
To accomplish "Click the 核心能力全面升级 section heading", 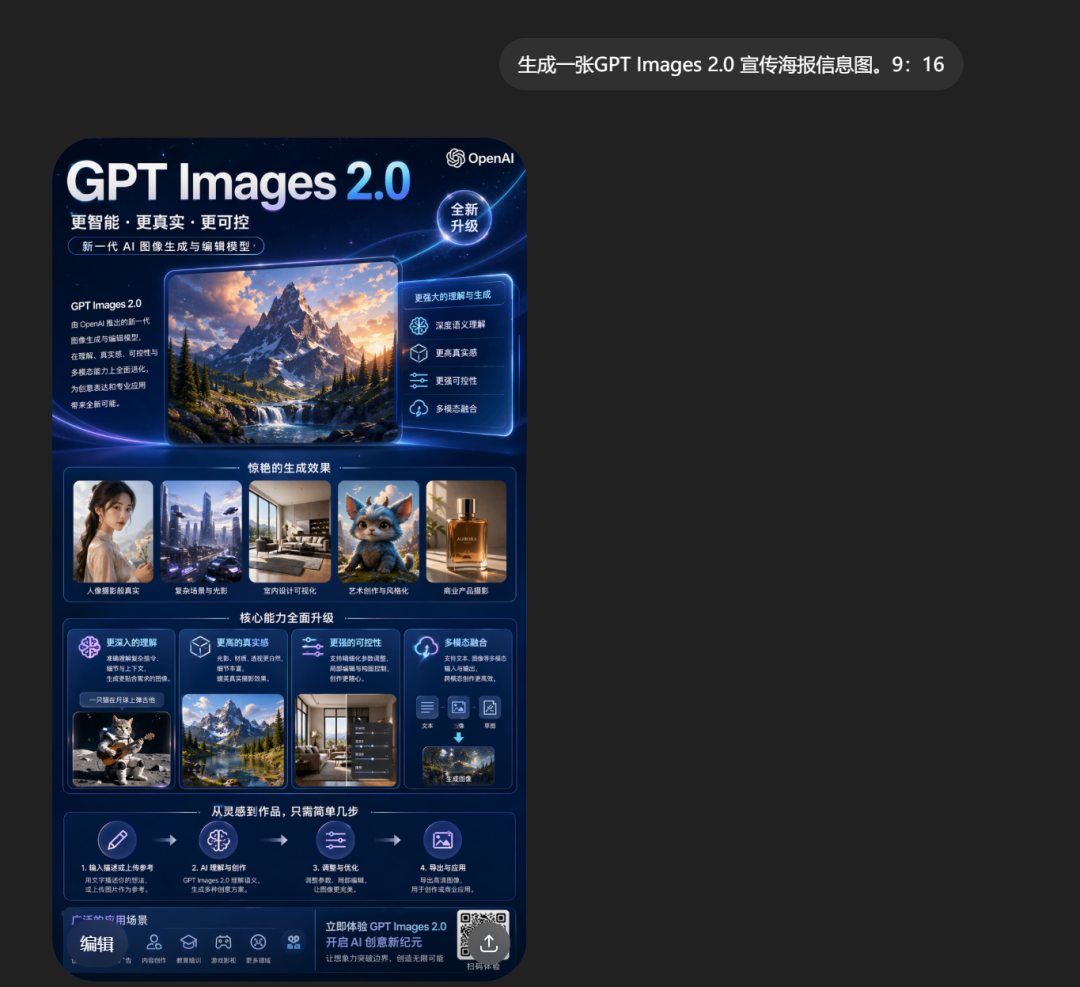I will (x=287, y=618).
